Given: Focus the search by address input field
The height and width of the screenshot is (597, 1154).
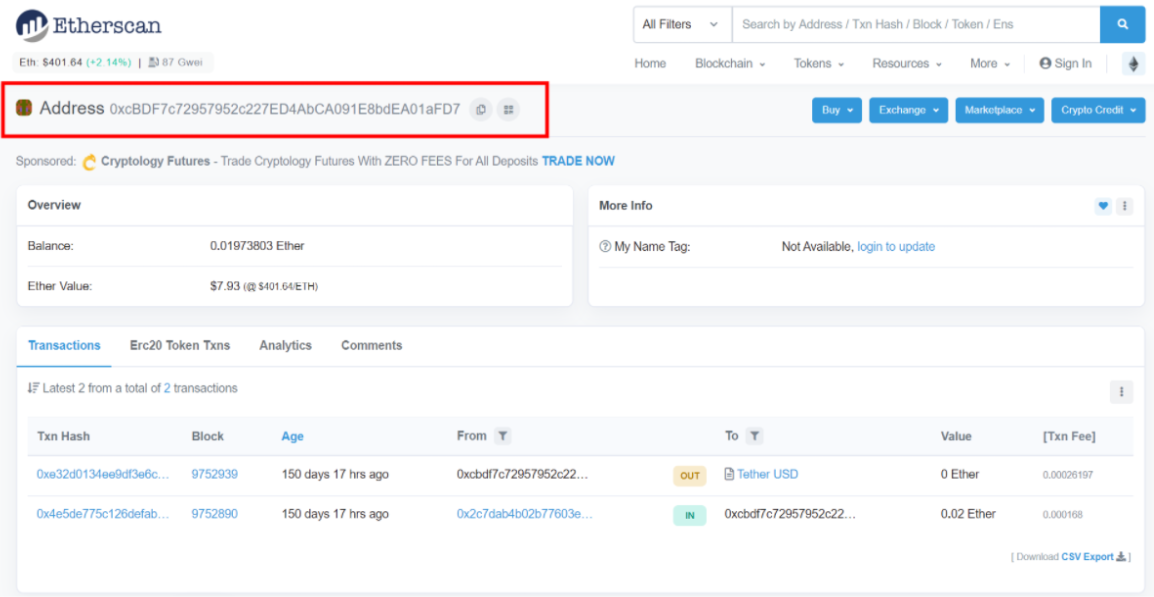Looking at the screenshot, I should 916,24.
